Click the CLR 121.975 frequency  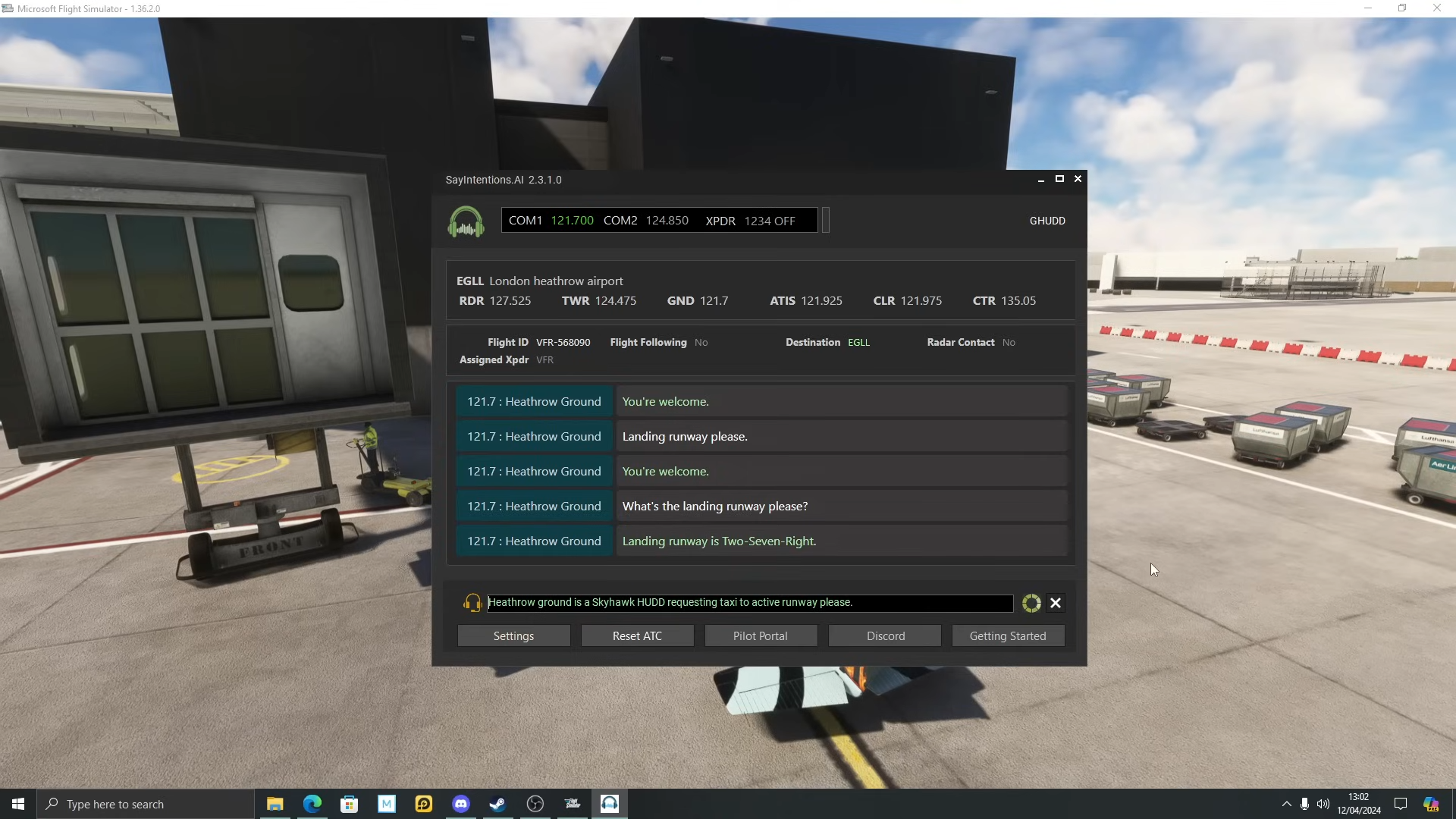point(908,301)
